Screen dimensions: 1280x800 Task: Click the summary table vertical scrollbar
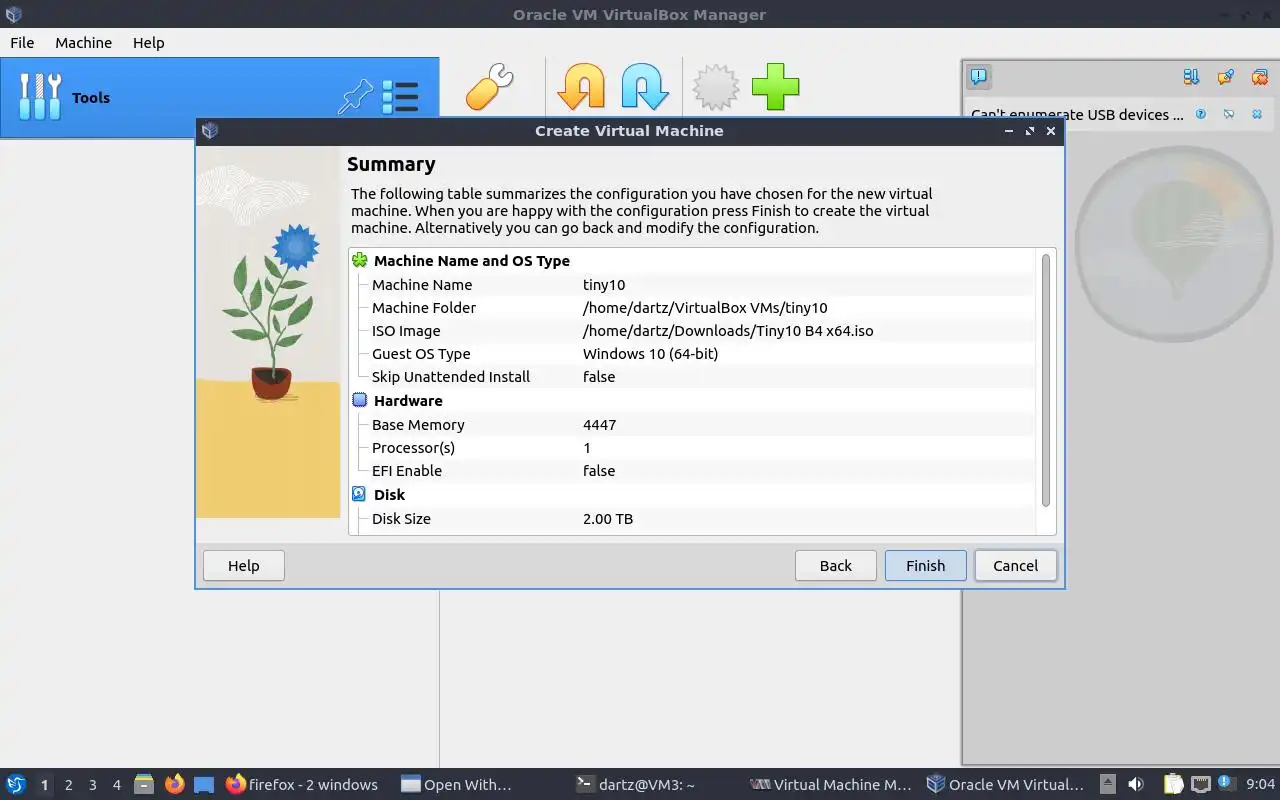point(1046,380)
